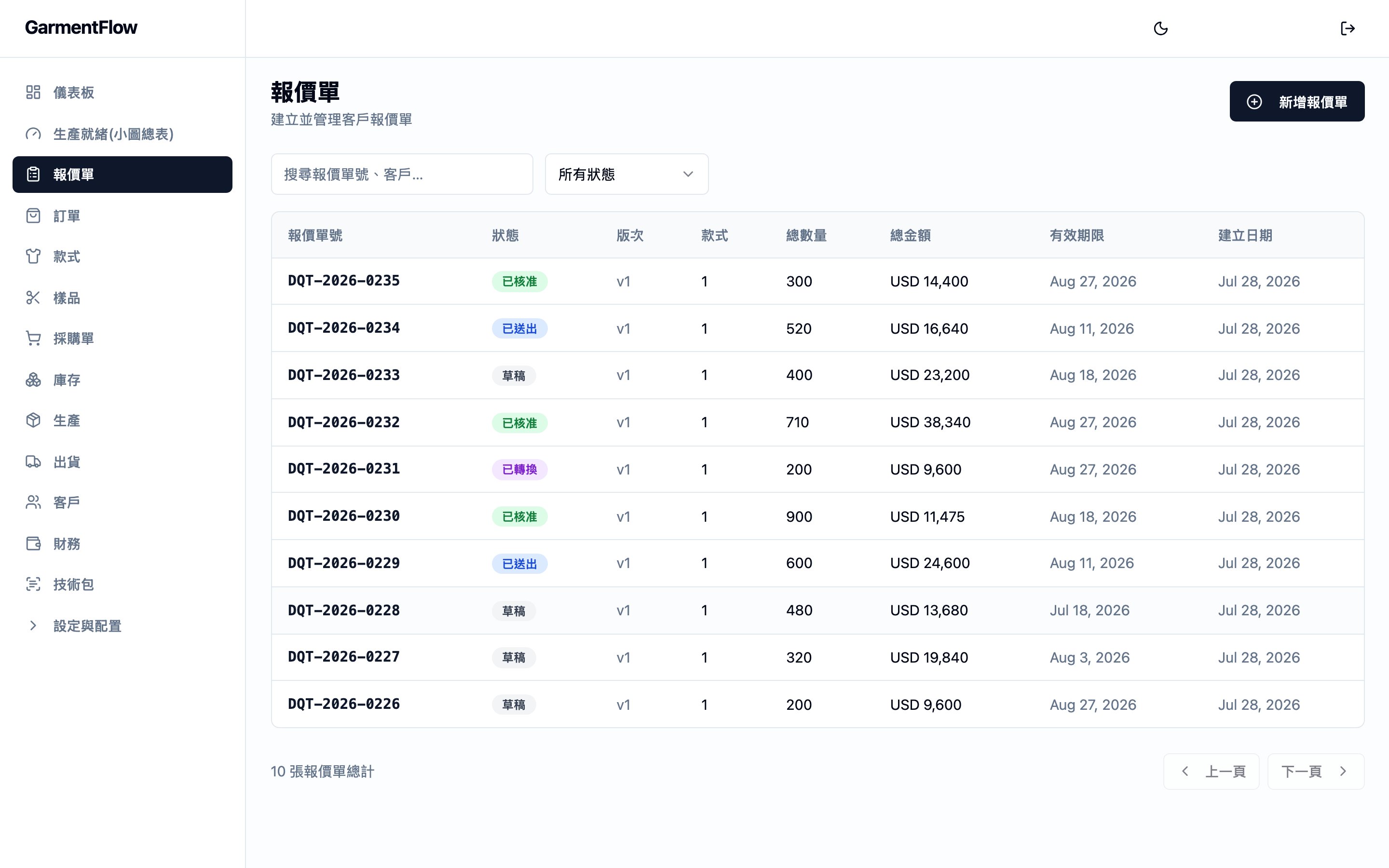Image resolution: width=1389 pixels, height=868 pixels.
Task: Open quotation DQT-2026-0234
Action: click(344, 328)
